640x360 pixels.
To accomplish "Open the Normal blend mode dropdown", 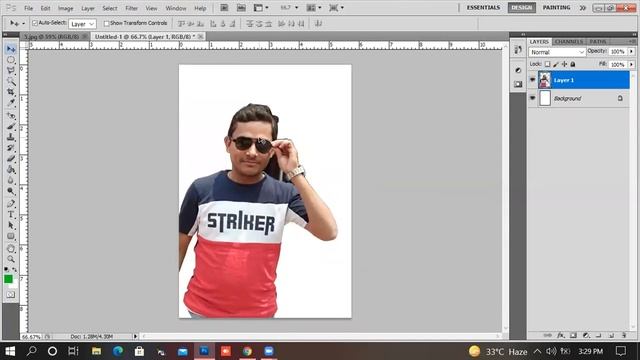I will [x=557, y=52].
